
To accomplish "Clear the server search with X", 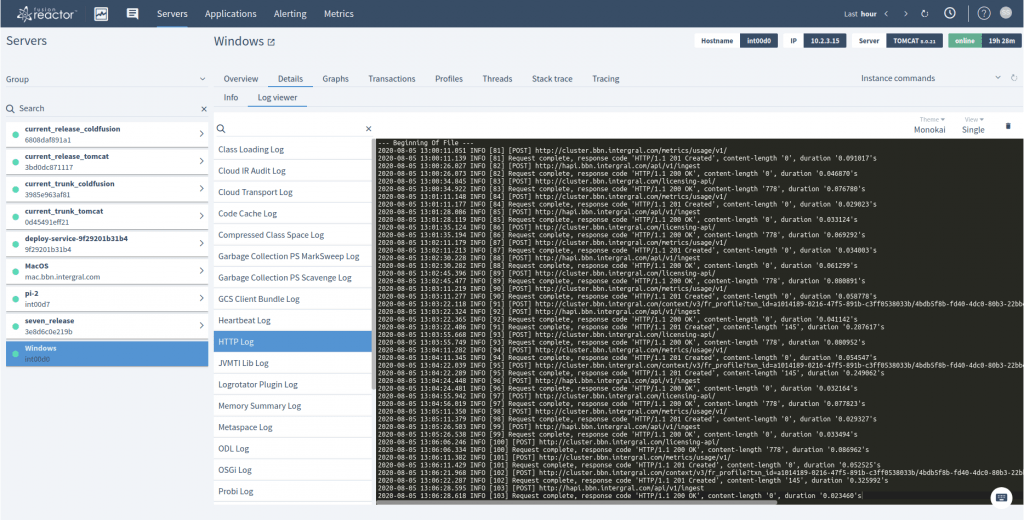I will point(204,109).
